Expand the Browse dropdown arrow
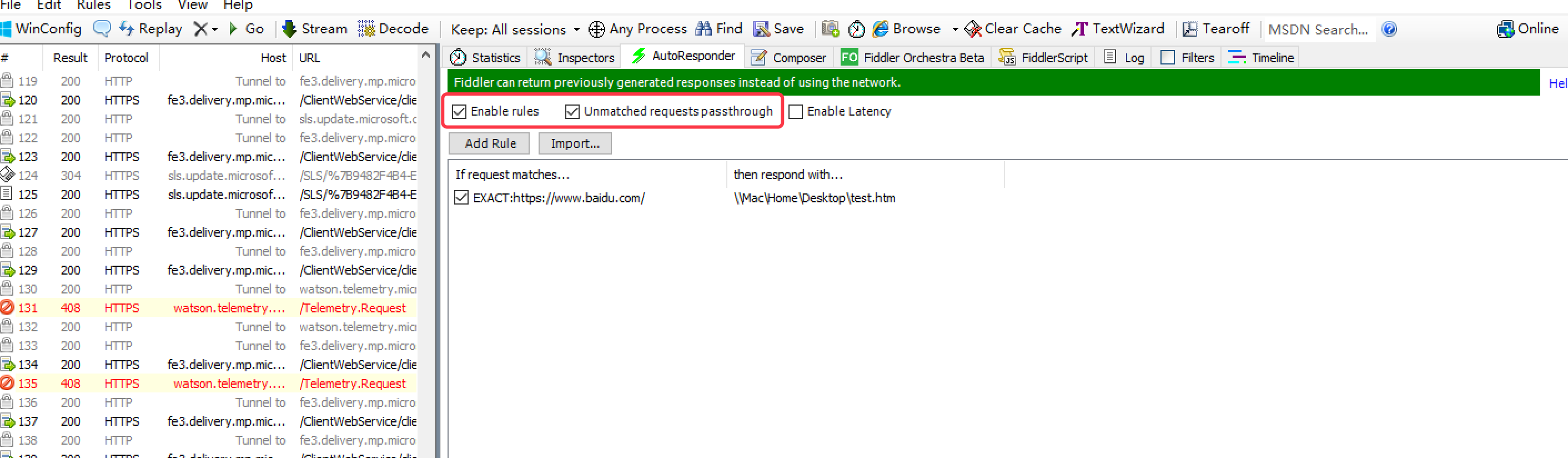1568x458 pixels. 954,29
